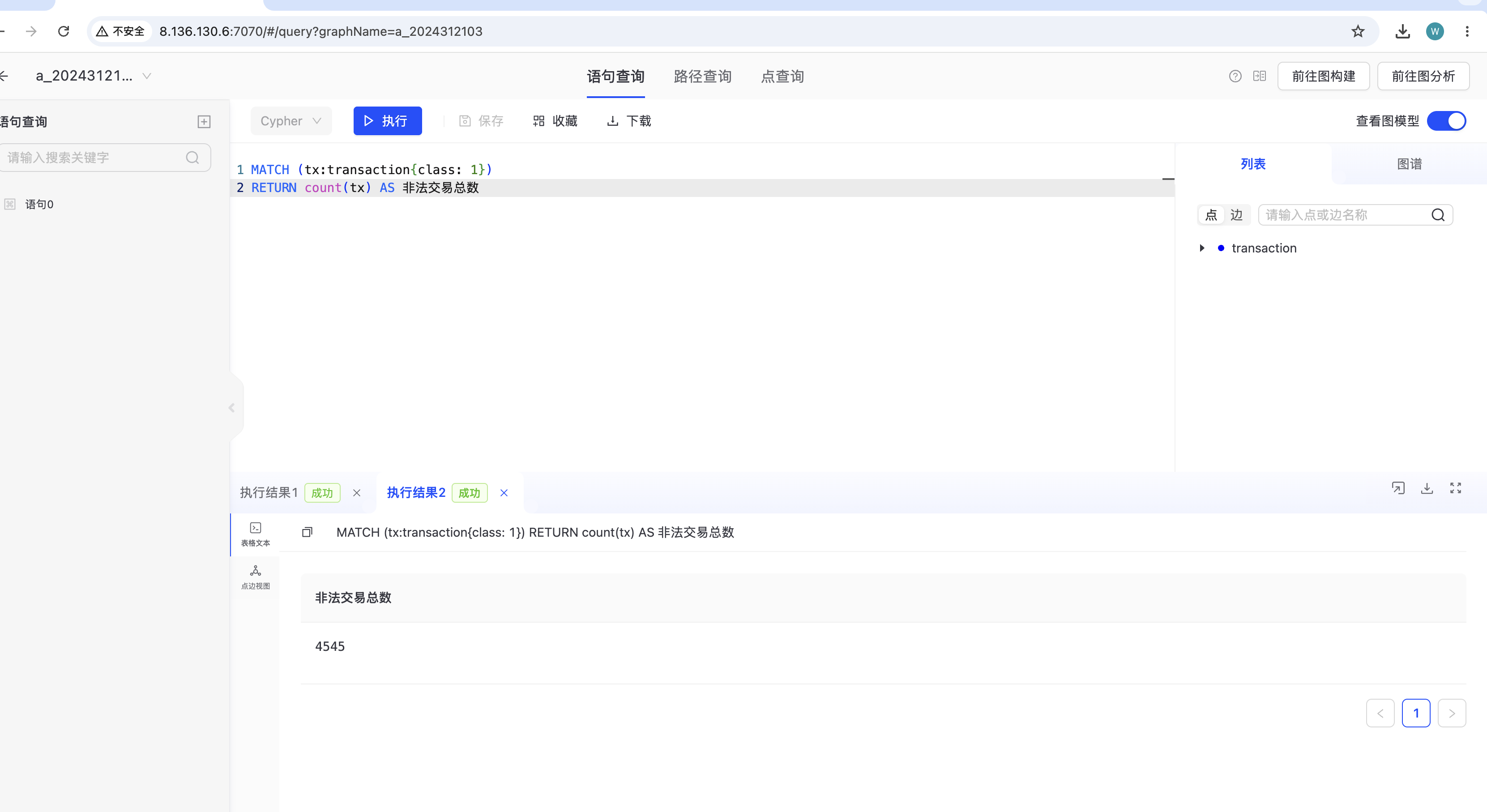Image resolution: width=1487 pixels, height=812 pixels.
Task: Switch to the 语句查询 tab
Action: (615, 76)
